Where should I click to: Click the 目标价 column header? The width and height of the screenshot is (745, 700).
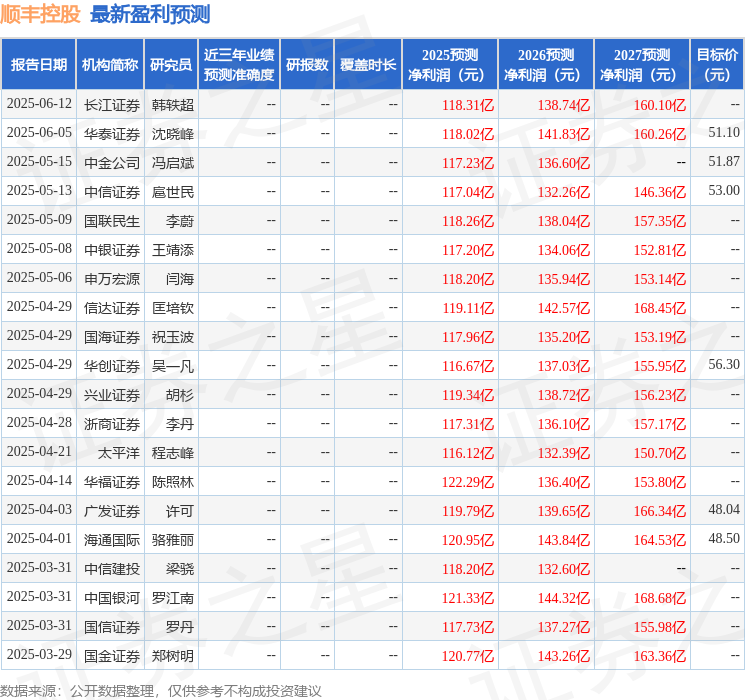[717, 65]
